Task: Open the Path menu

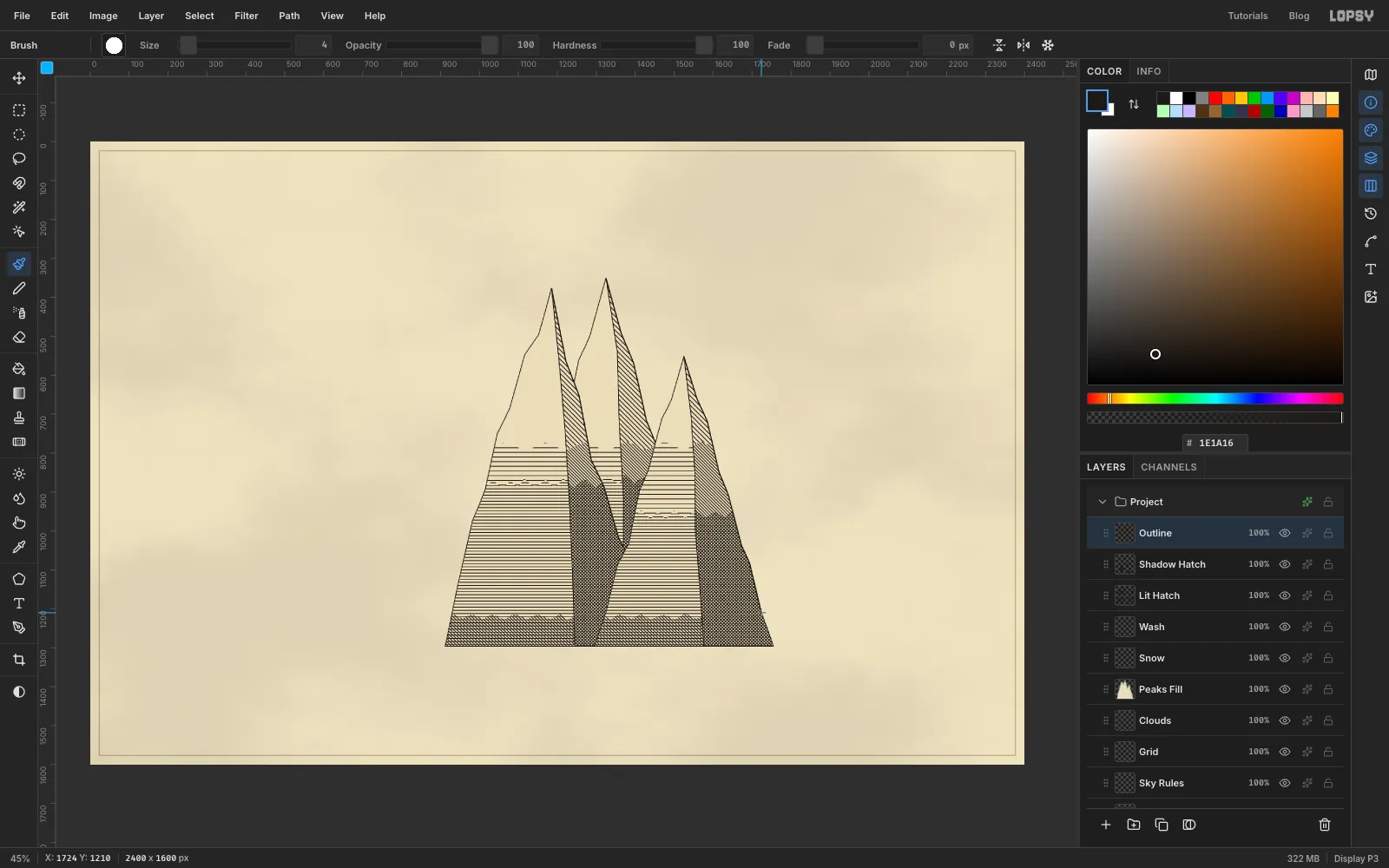Action: [x=289, y=16]
